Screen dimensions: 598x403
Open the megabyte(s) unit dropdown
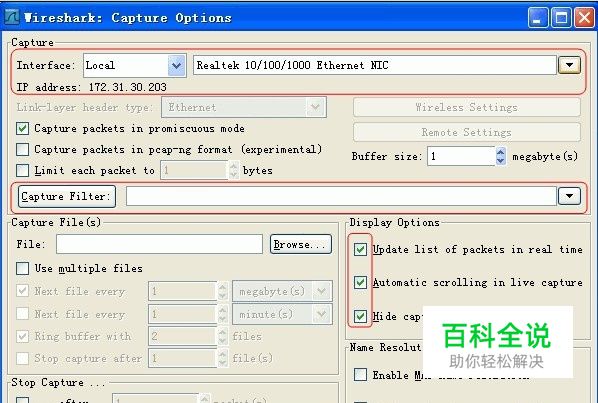[282, 292]
